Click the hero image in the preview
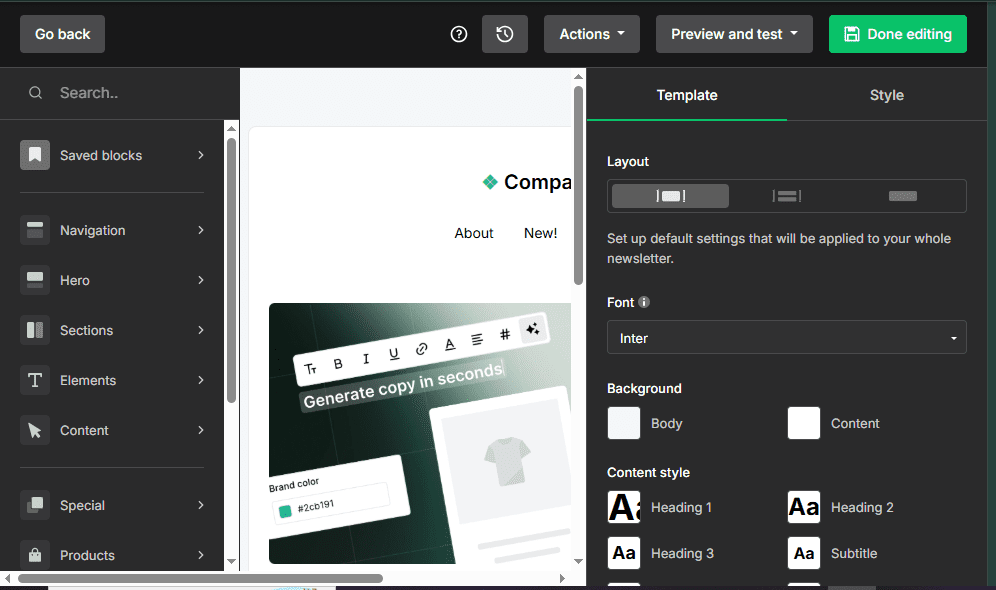Viewport: 996px width, 590px height. [x=420, y=433]
